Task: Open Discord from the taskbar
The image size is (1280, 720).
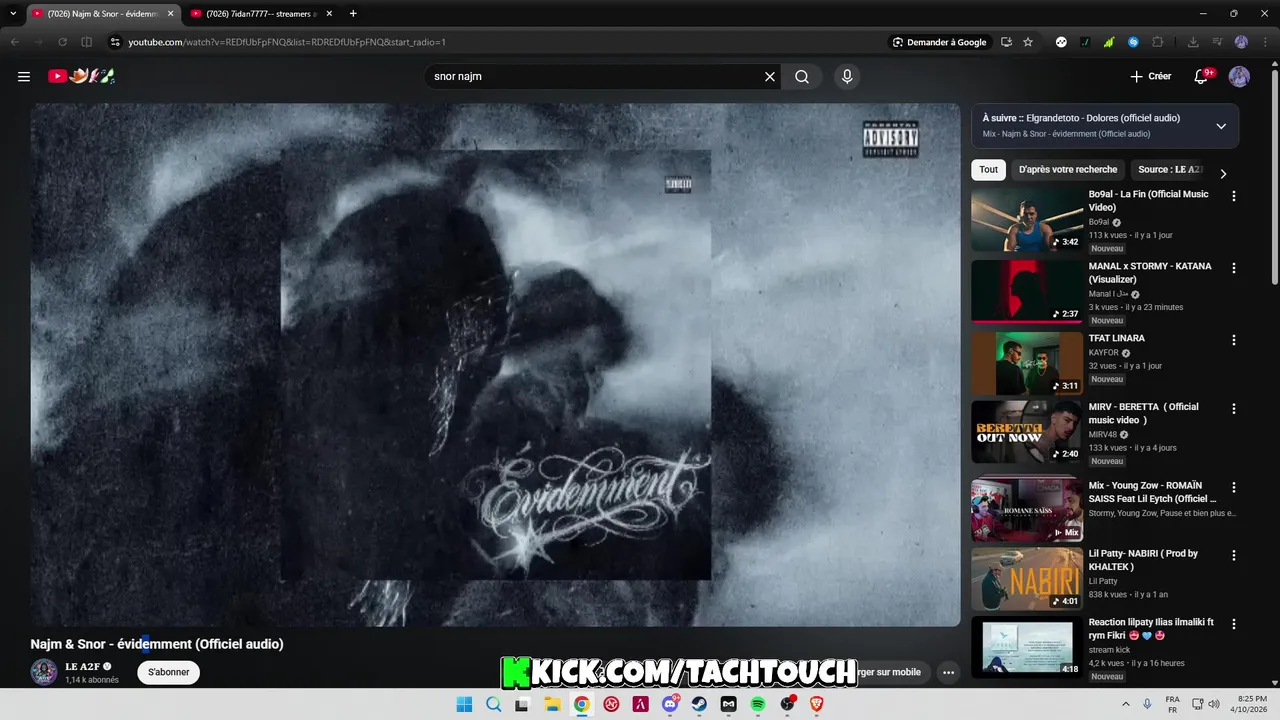Action: click(x=670, y=704)
